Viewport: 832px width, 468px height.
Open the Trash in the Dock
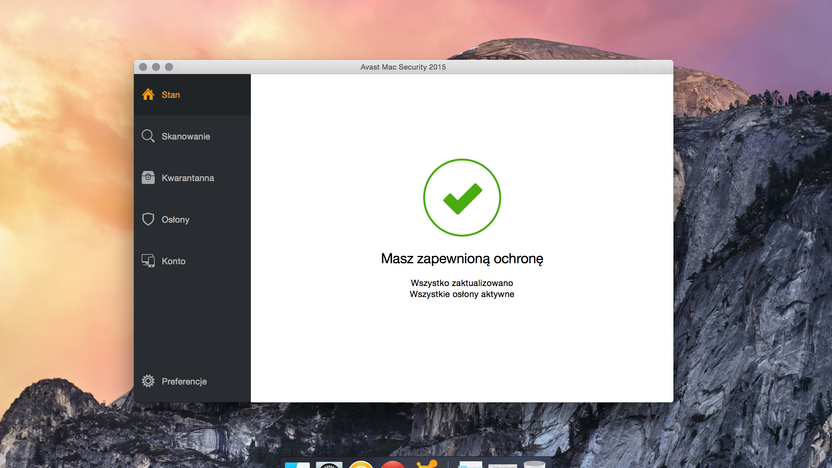tap(534, 465)
